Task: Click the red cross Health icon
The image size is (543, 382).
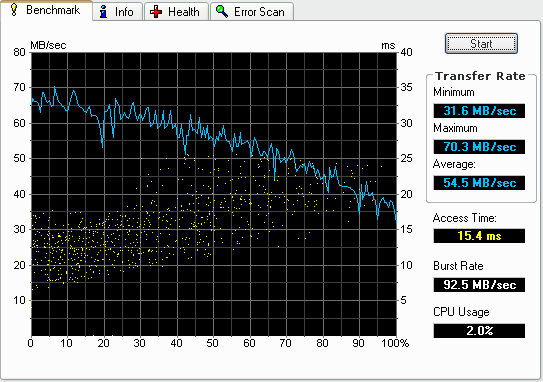Action: (156, 12)
